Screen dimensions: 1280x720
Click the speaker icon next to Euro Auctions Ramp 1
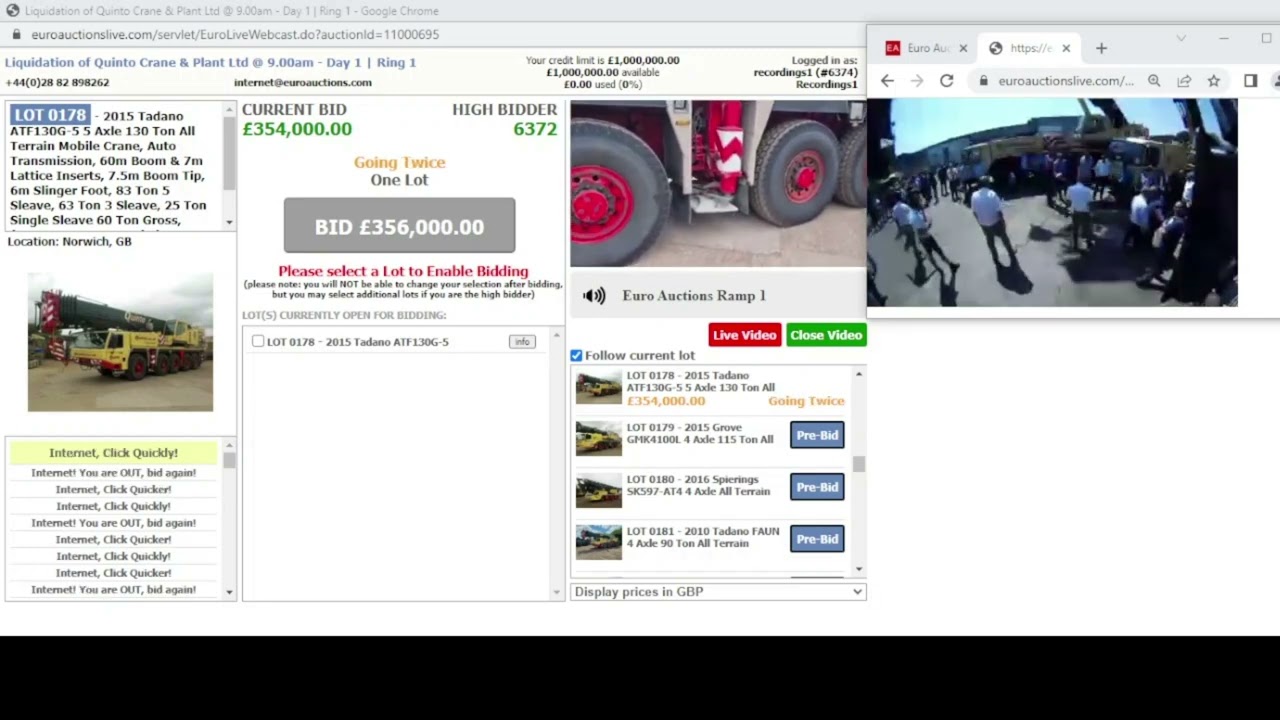[594, 296]
